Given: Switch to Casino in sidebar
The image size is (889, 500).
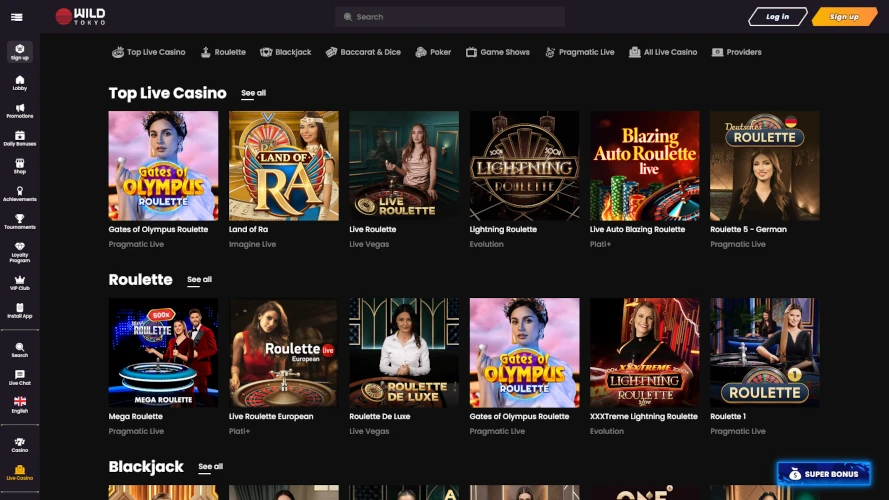Looking at the screenshot, I should tap(20, 444).
